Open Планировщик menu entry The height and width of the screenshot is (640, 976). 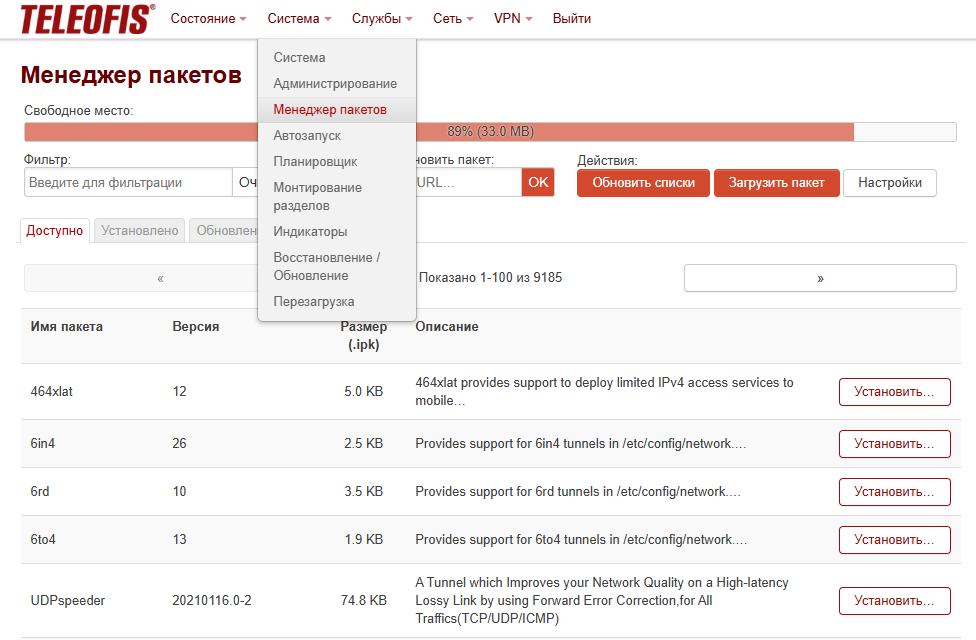[x=315, y=162]
